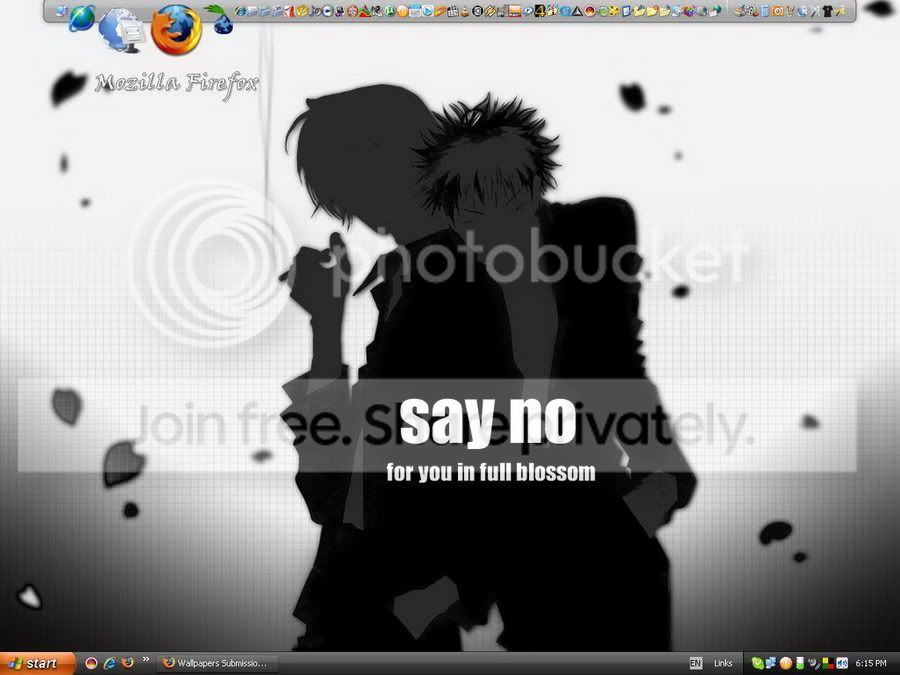The image size is (900, 675).
Task: Open the green phone tray icon
Action: pyautogui.click(x=758, y=664)
